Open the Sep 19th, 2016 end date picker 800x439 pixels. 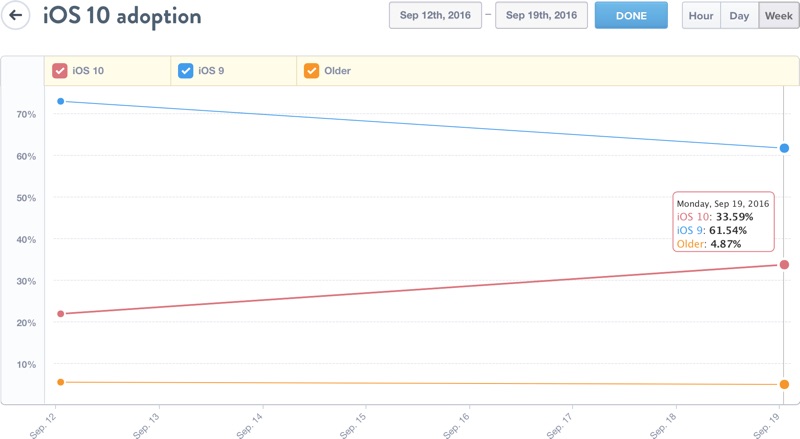pos(541,16)
